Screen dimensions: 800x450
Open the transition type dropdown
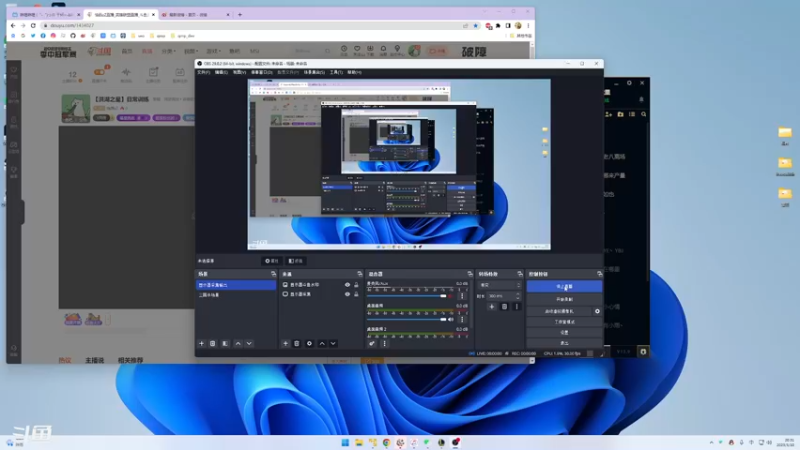click(499, 285)
